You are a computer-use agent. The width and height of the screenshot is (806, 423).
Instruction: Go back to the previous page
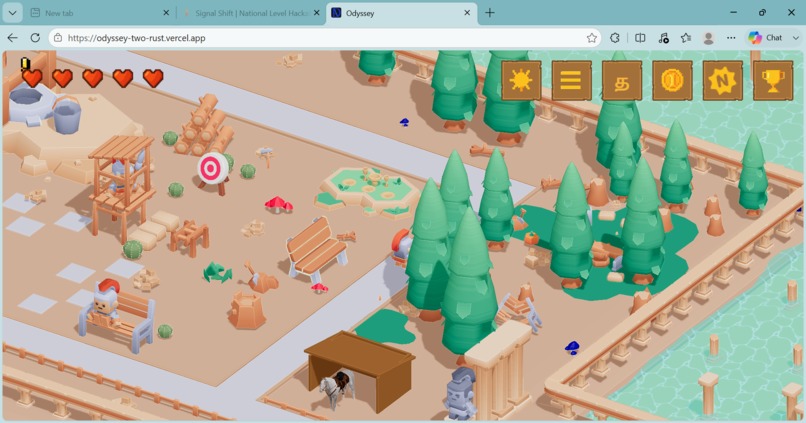[12, 38]
